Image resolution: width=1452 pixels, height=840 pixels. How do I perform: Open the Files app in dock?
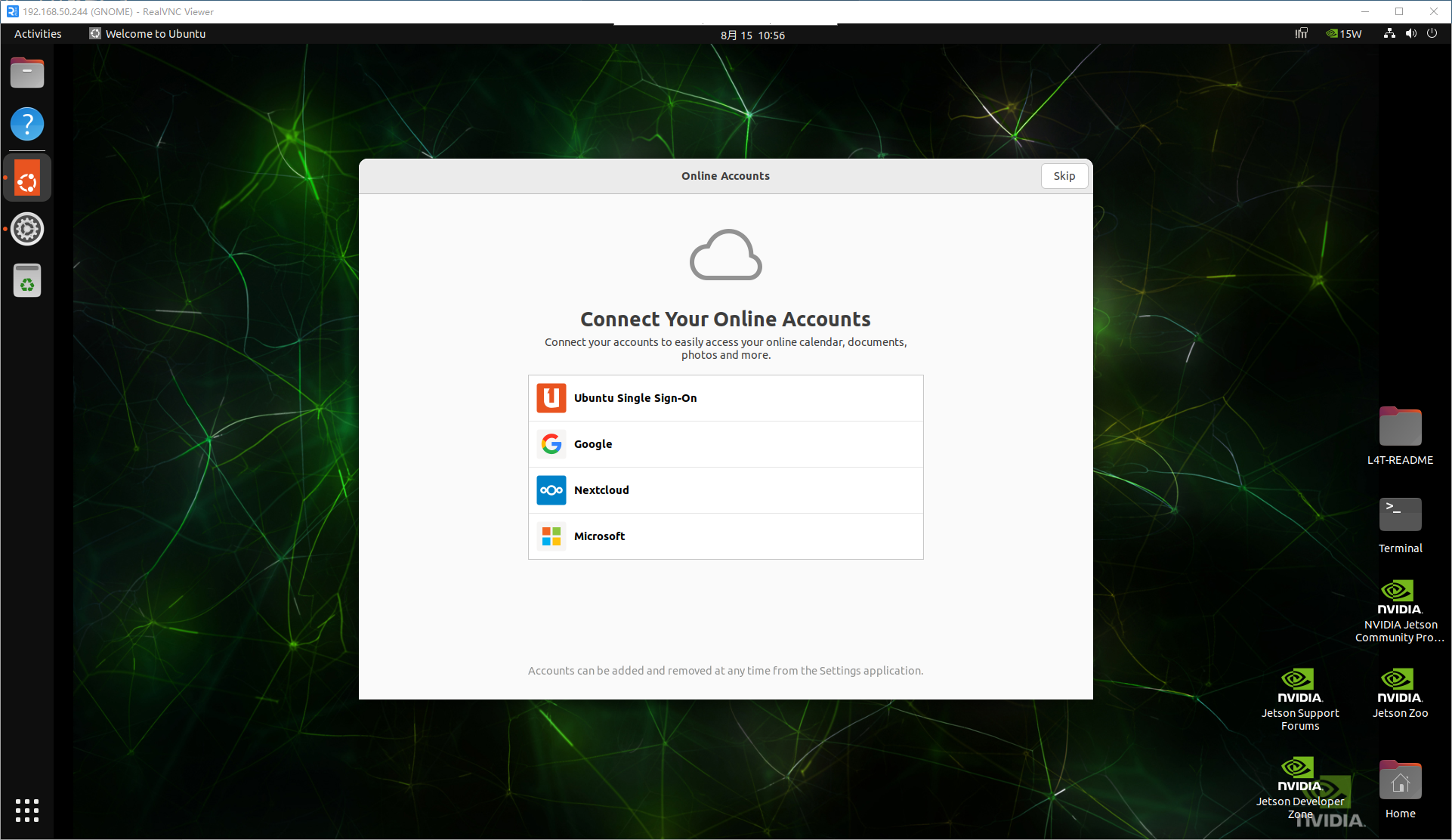pyautogui.click(x=27, y=73)
